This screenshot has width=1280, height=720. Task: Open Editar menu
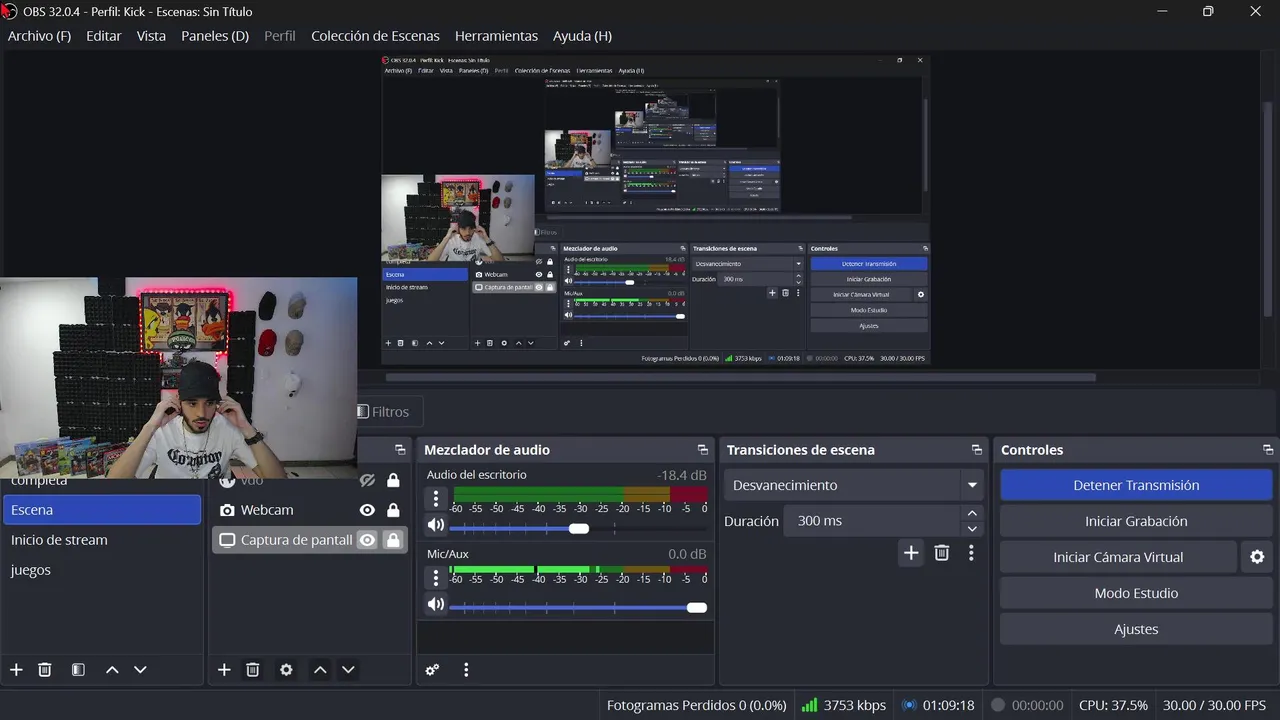coord(104,36)
